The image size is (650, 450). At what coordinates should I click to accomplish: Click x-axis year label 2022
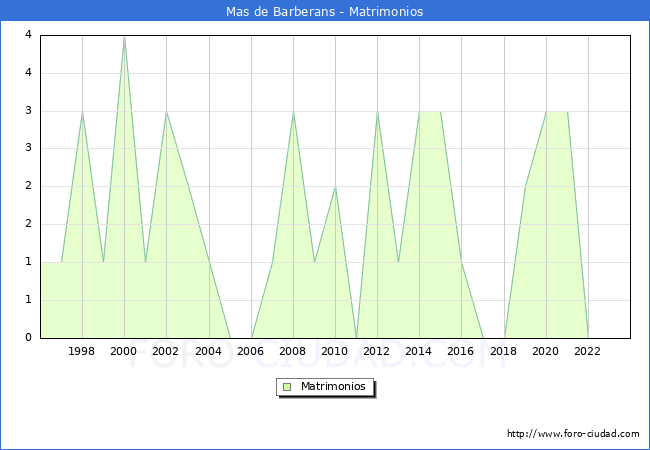point(587,351)
